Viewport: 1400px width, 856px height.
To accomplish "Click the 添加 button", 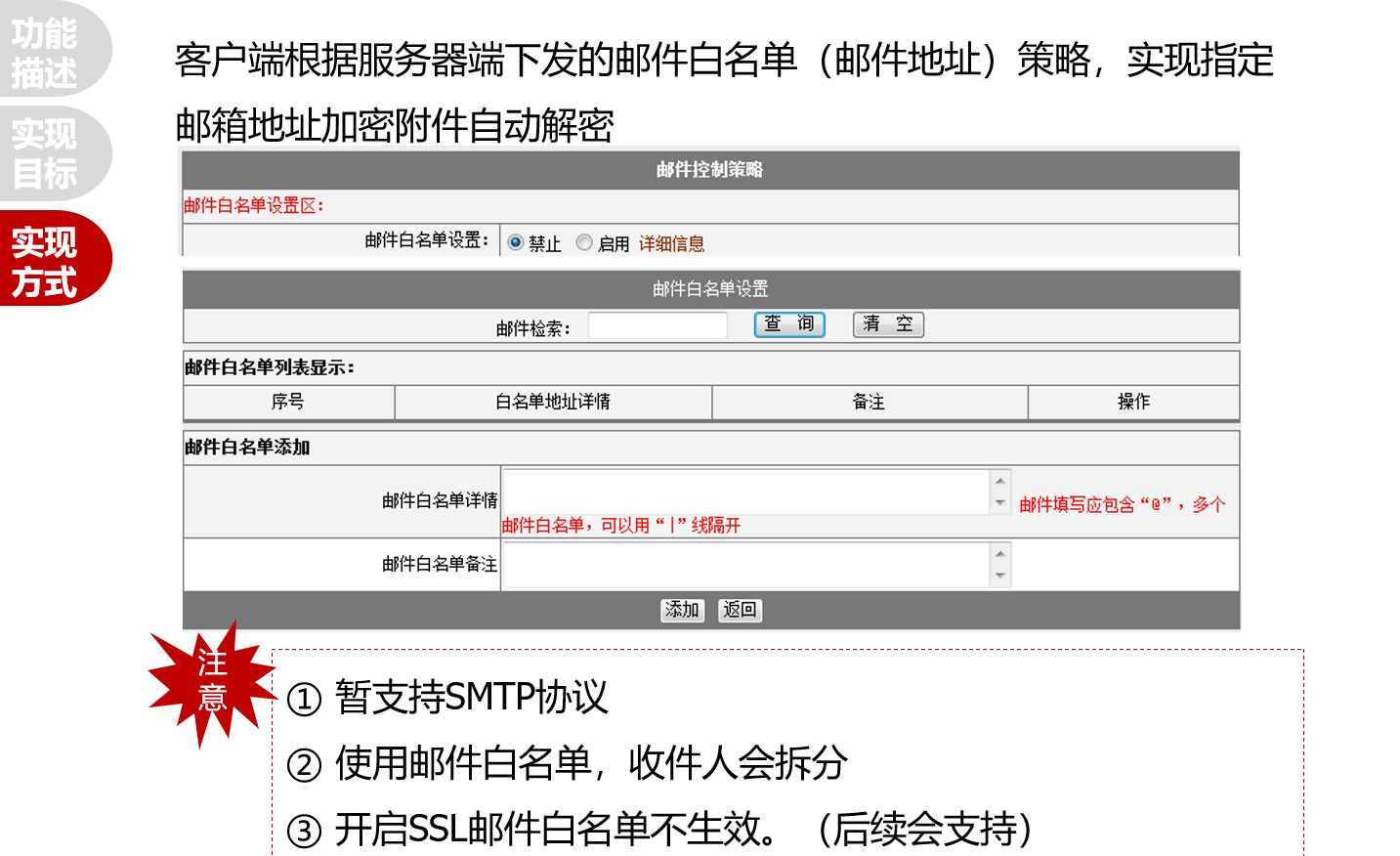I will (682, 610).
